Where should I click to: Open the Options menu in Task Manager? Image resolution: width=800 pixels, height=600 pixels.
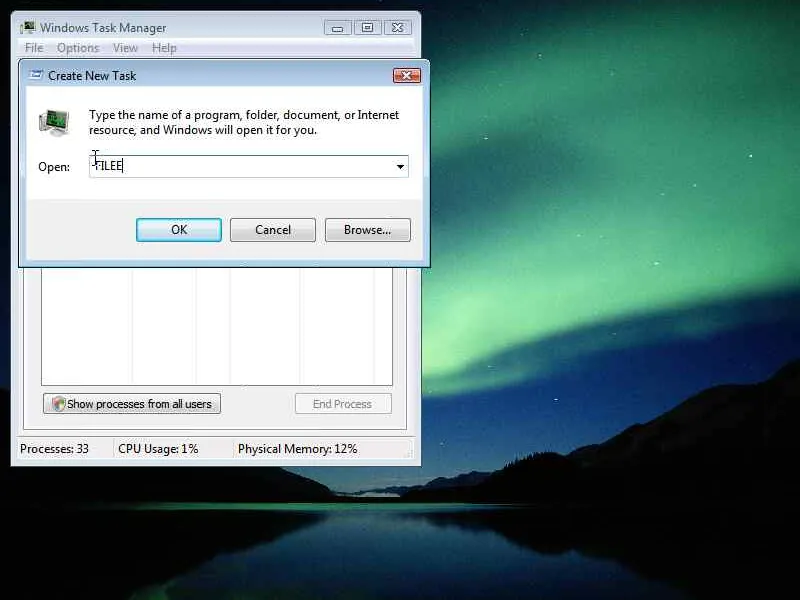point(78,48)
